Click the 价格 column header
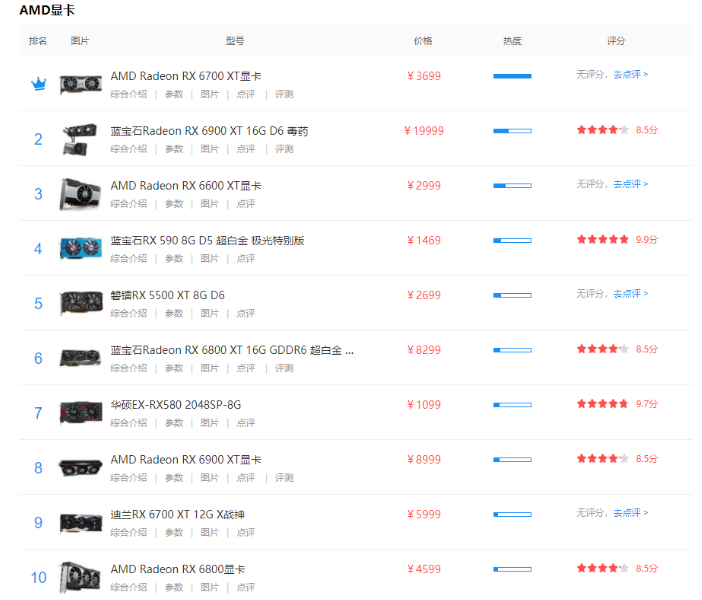This screenshot has height=600, width=702. pyautogui.click(x=423, y=41)
